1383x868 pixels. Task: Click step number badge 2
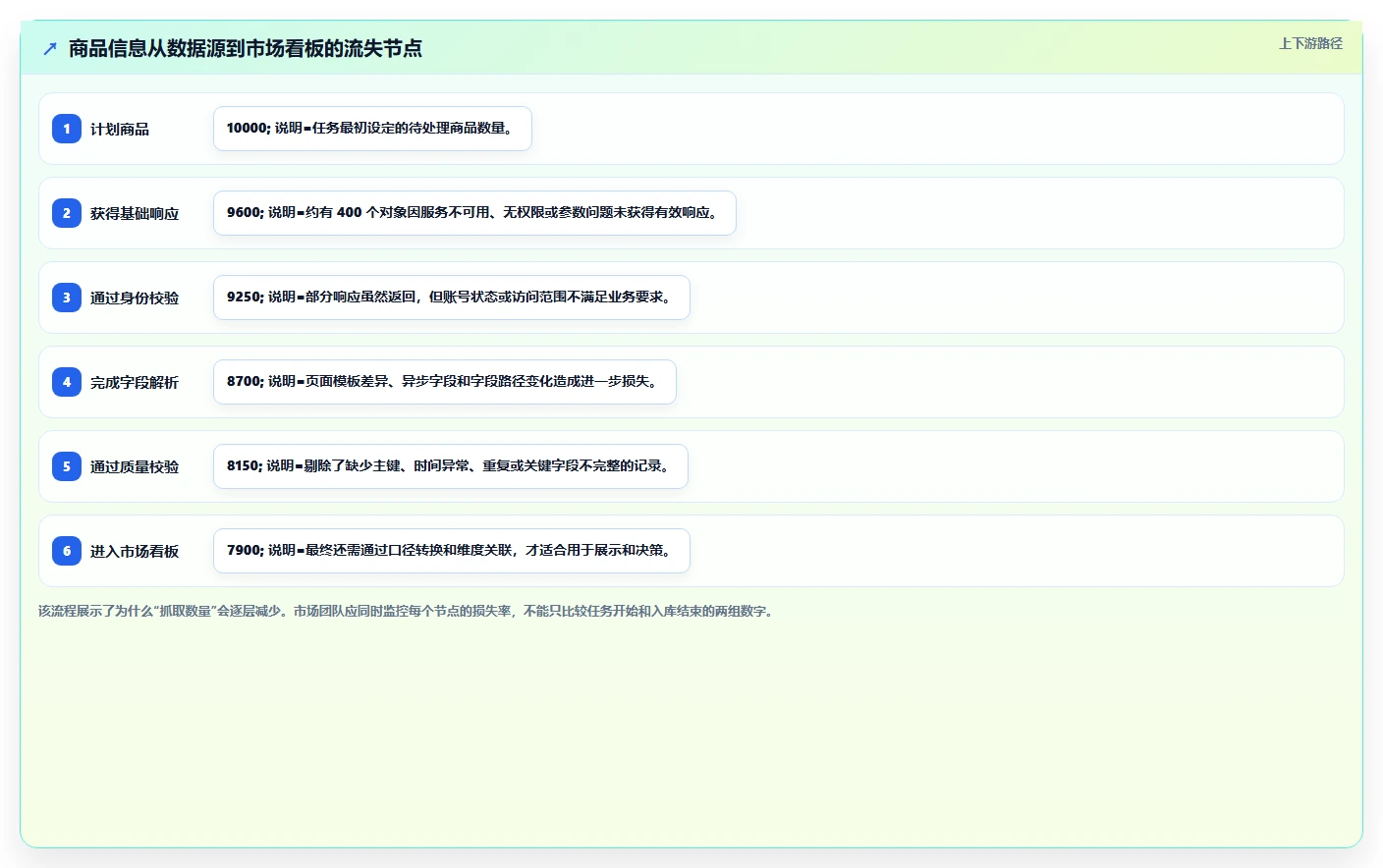point(67,213)
